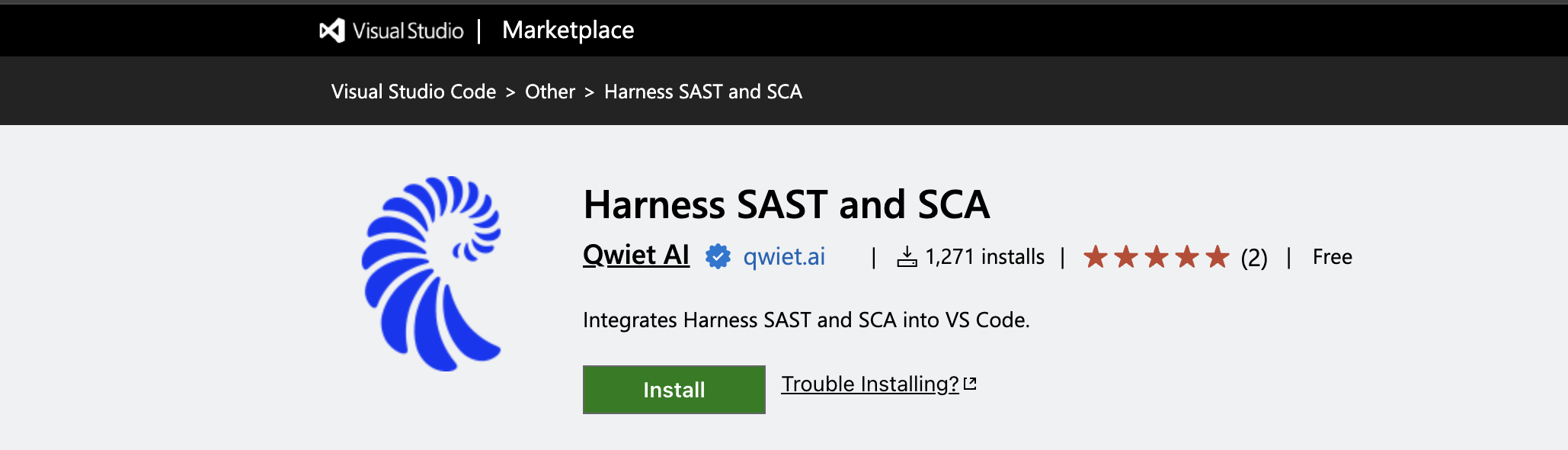Click the third star in the rating row
1568x450 pixels.
1157,257
